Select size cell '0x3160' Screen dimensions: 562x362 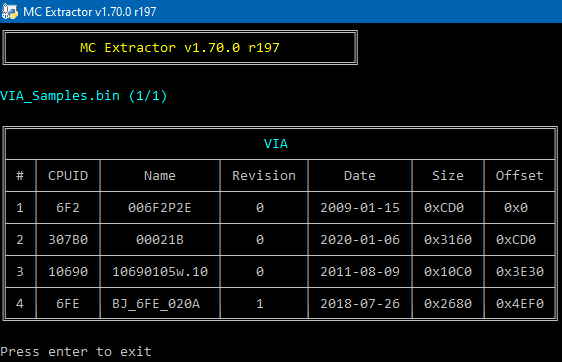tap(448, 239)
